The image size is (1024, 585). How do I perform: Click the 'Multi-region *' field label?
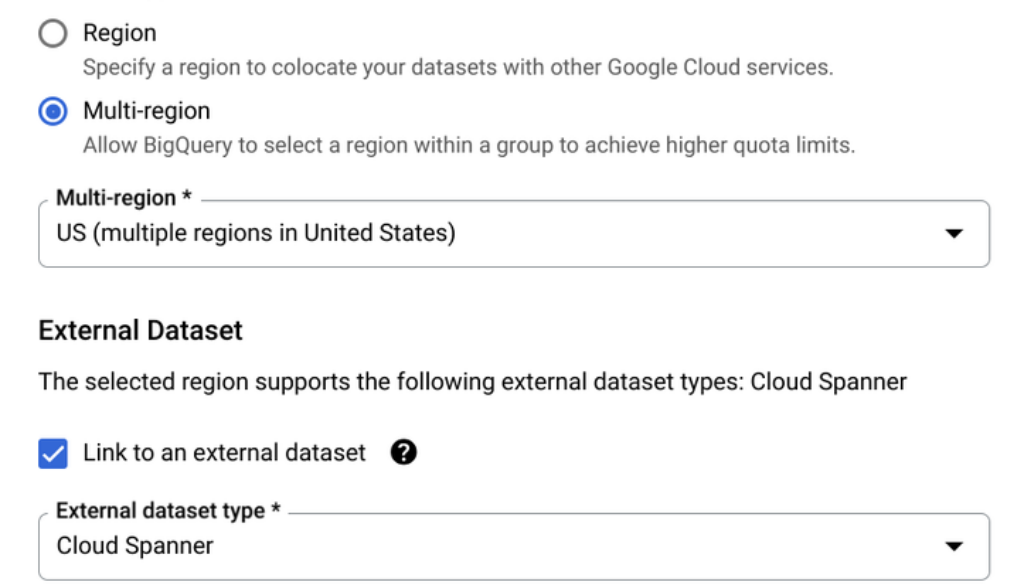(x=123, y=198)
